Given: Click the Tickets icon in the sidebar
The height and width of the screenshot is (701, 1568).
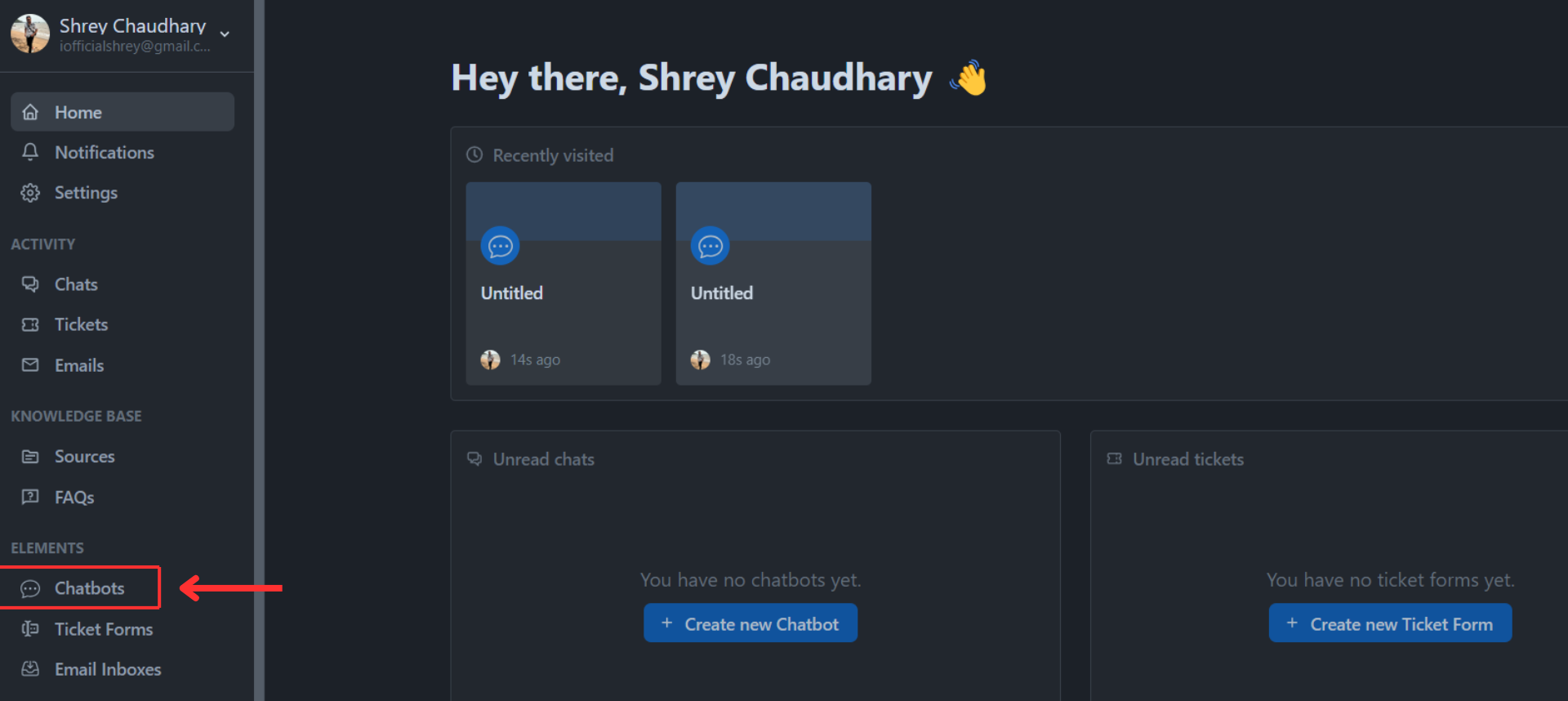Looking at the screenshot, I should pos(30,324).
